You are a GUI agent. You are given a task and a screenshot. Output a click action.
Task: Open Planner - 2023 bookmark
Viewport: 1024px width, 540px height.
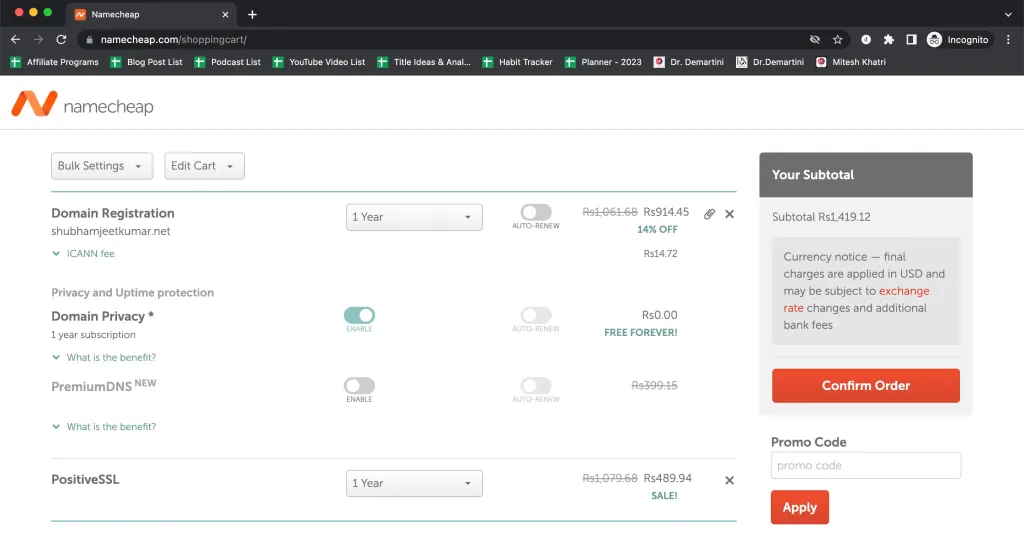603,62
